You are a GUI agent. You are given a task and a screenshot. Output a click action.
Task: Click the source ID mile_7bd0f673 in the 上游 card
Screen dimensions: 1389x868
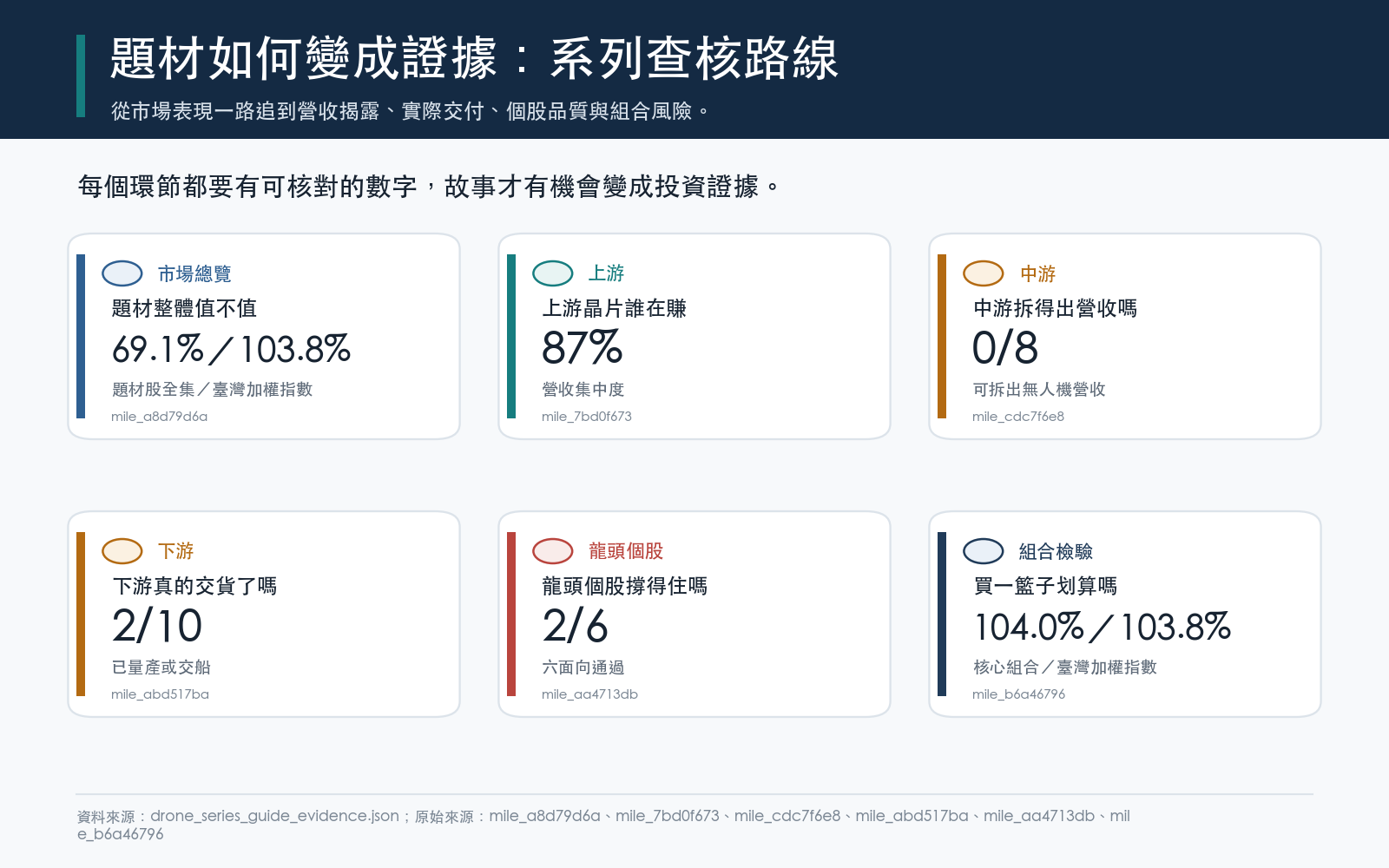587,417
